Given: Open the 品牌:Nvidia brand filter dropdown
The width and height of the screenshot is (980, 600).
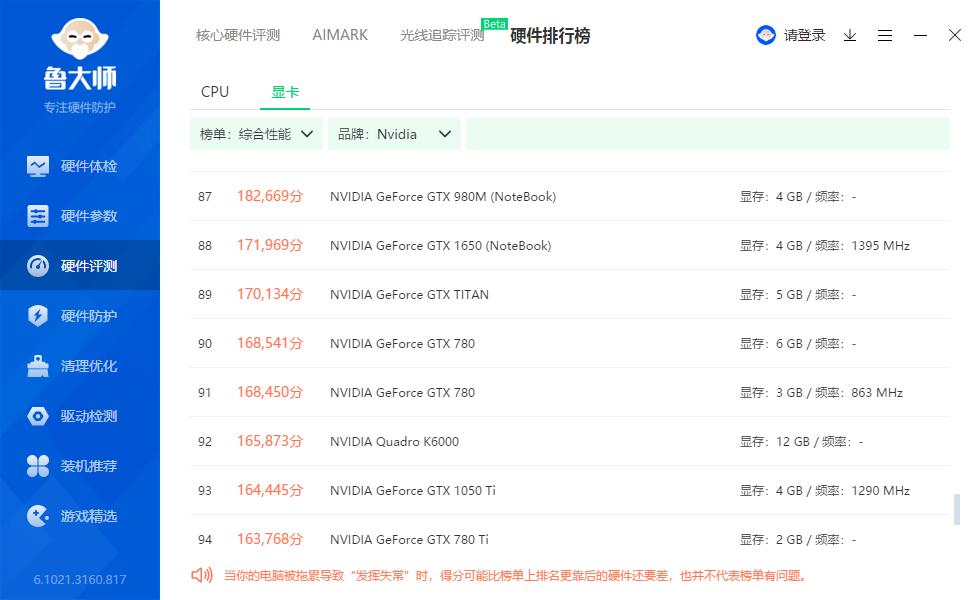Looking at the screenshot, I should click(x=393, y=132).
